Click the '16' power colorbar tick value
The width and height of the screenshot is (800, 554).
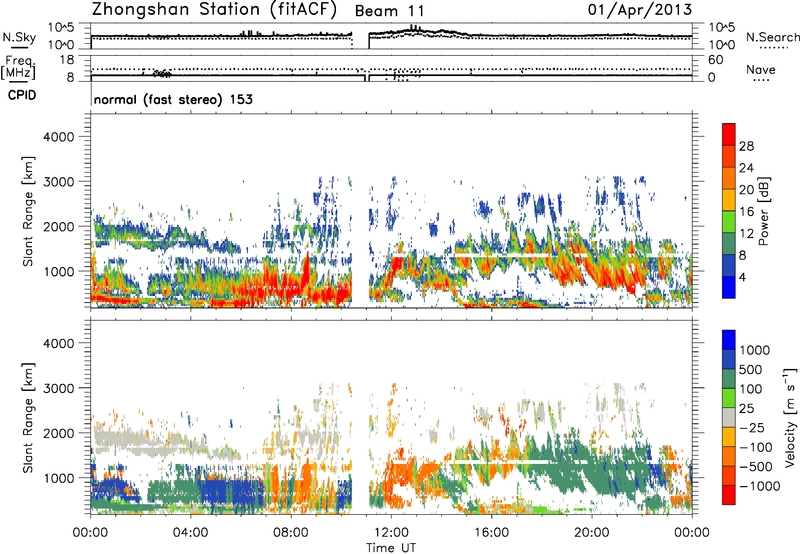746,212
